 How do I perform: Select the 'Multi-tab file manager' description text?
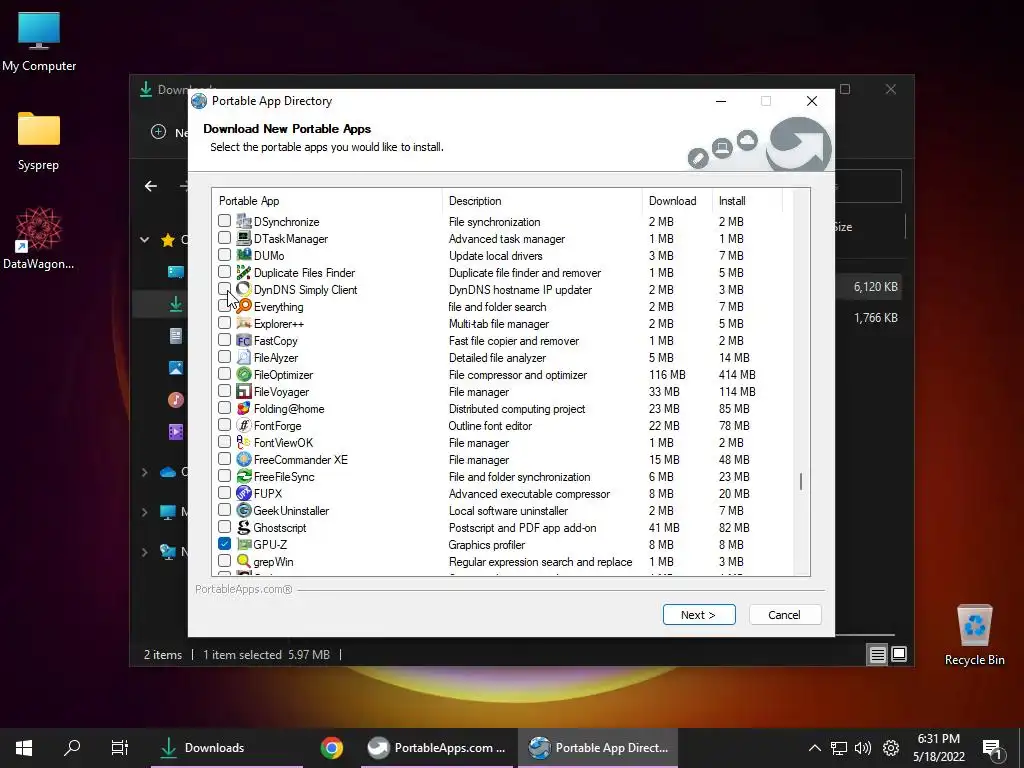[x=498, y=324]
